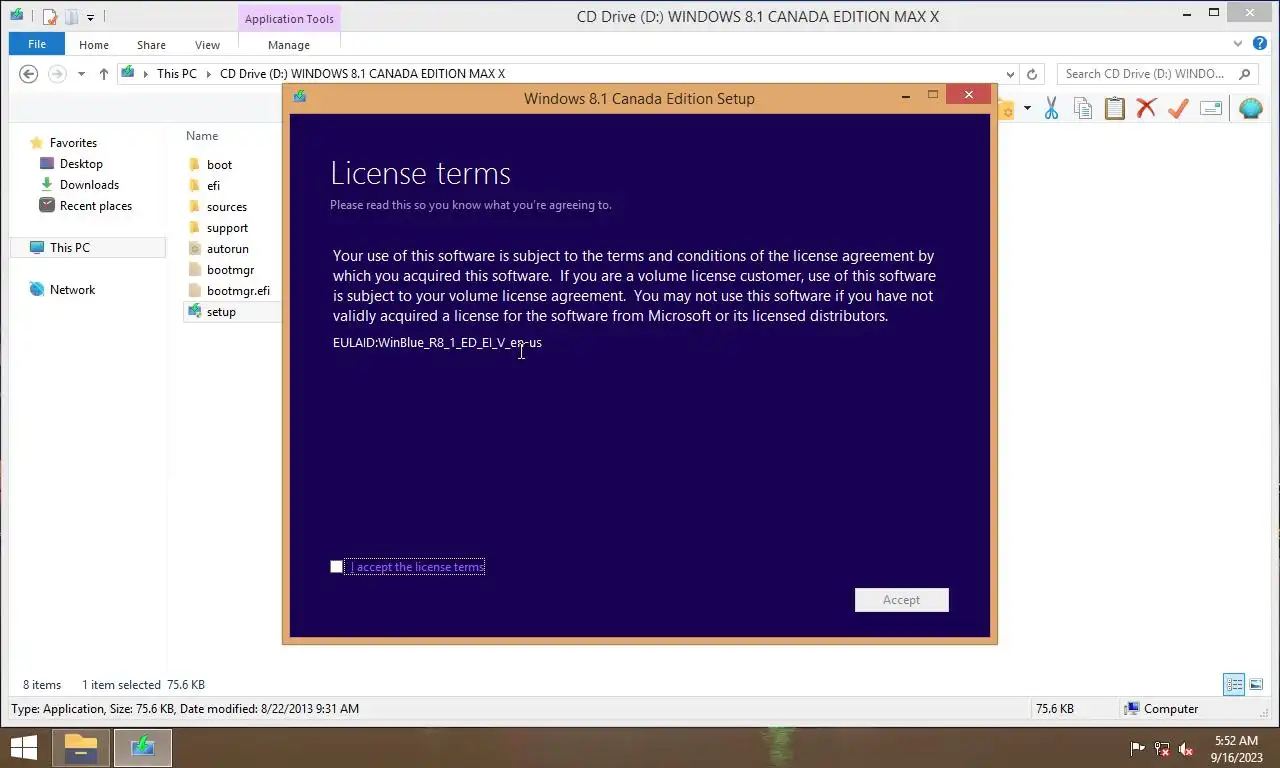Open the File menu tab
The image size is (1280, 768).
coord(37,45)
